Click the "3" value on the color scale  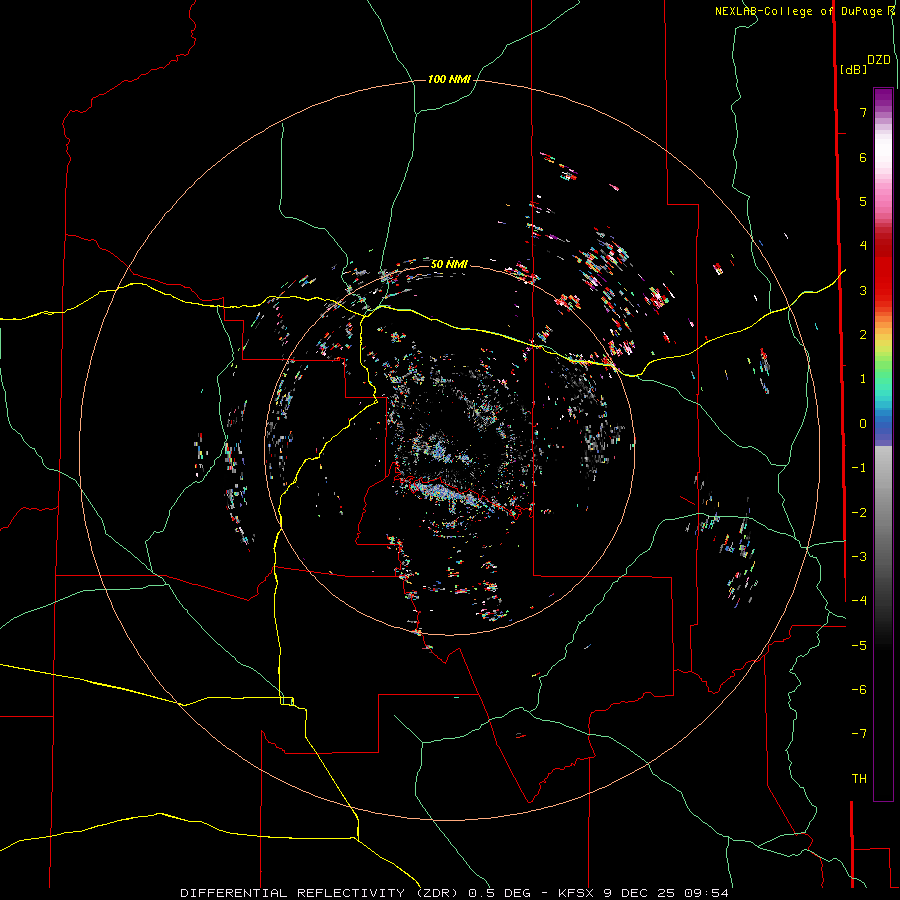tap(863, 290)
